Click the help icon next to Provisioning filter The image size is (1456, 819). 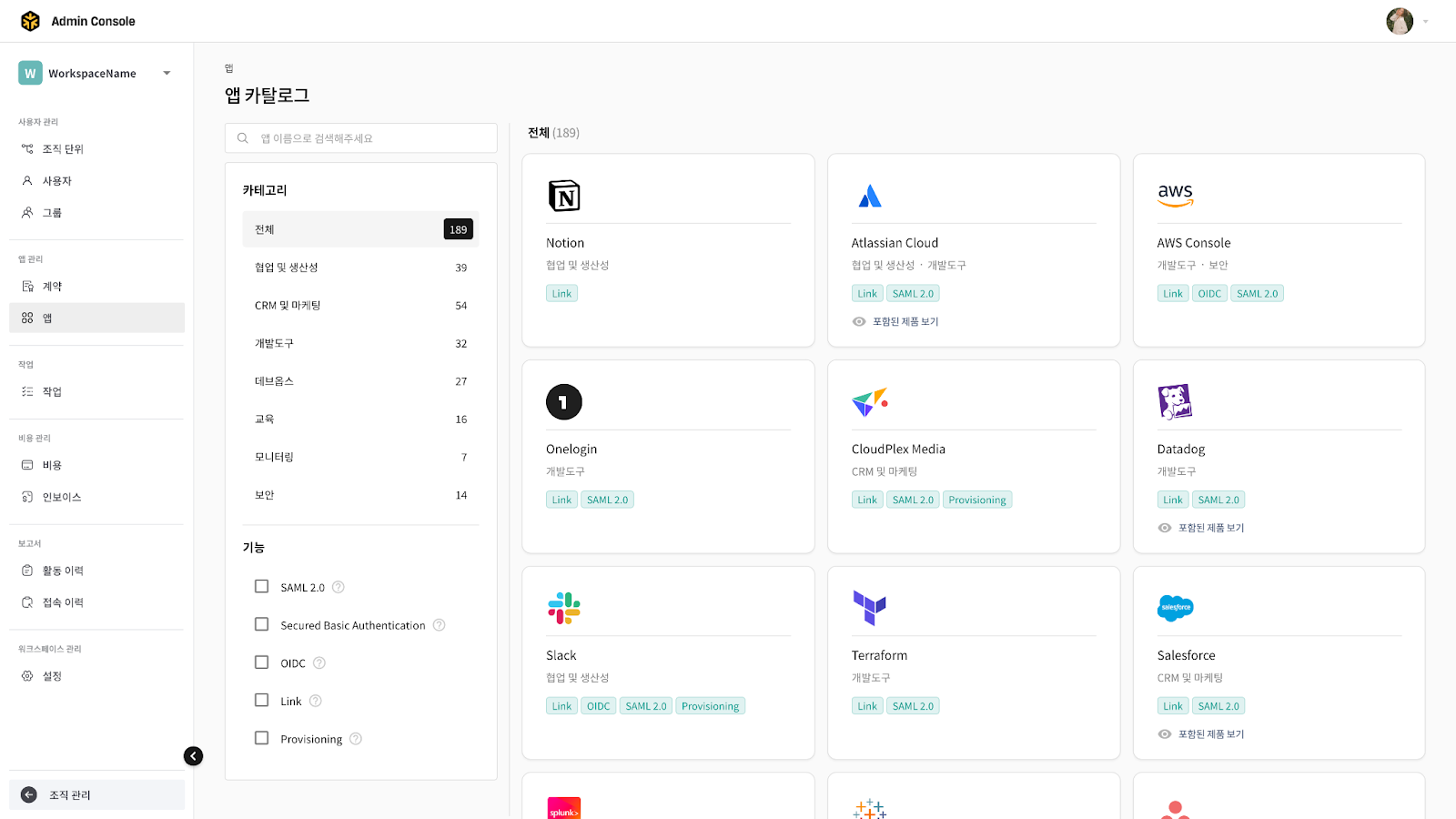click(x=356, y=739)
